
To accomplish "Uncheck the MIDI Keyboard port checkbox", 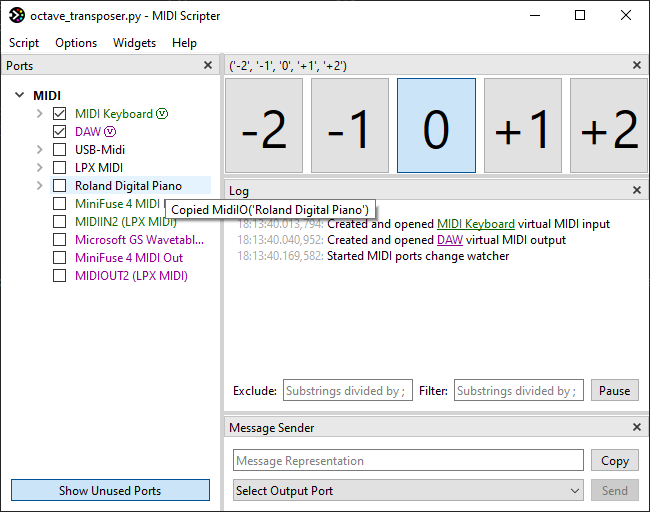I will [x=60, y=114].
